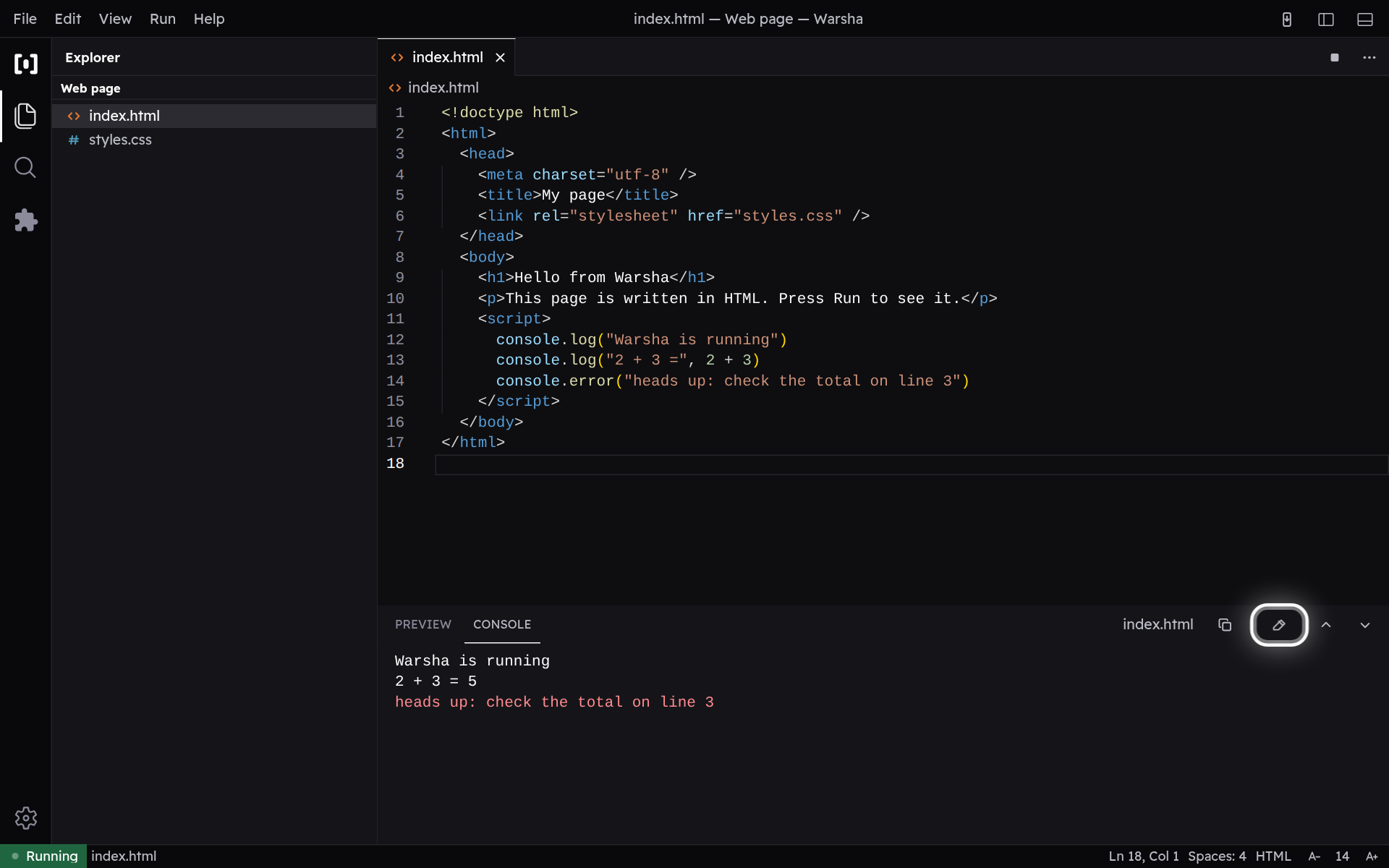Open the Explorer files icon in sidebar
This screenshot has height=868, width=1389.
[x=26, y=116]
